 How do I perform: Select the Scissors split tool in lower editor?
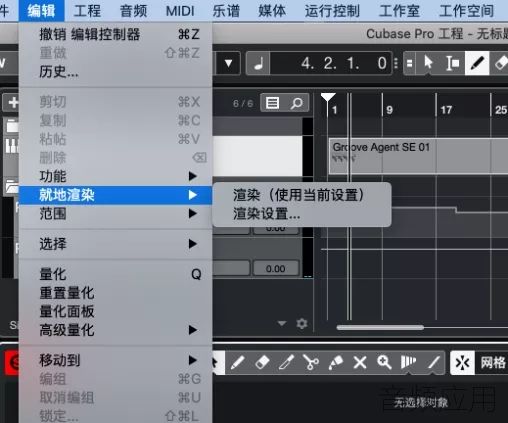[311, 362]
